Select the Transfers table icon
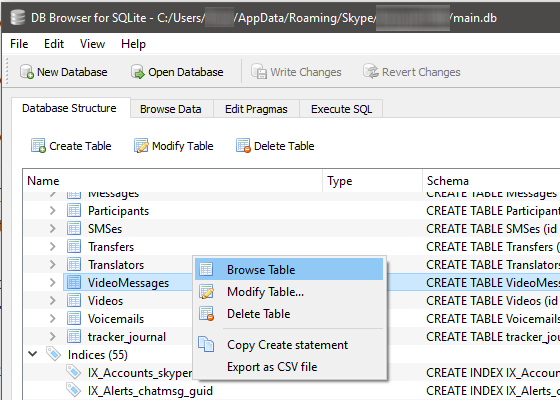The image size is (560, 400). click(74, 246)
